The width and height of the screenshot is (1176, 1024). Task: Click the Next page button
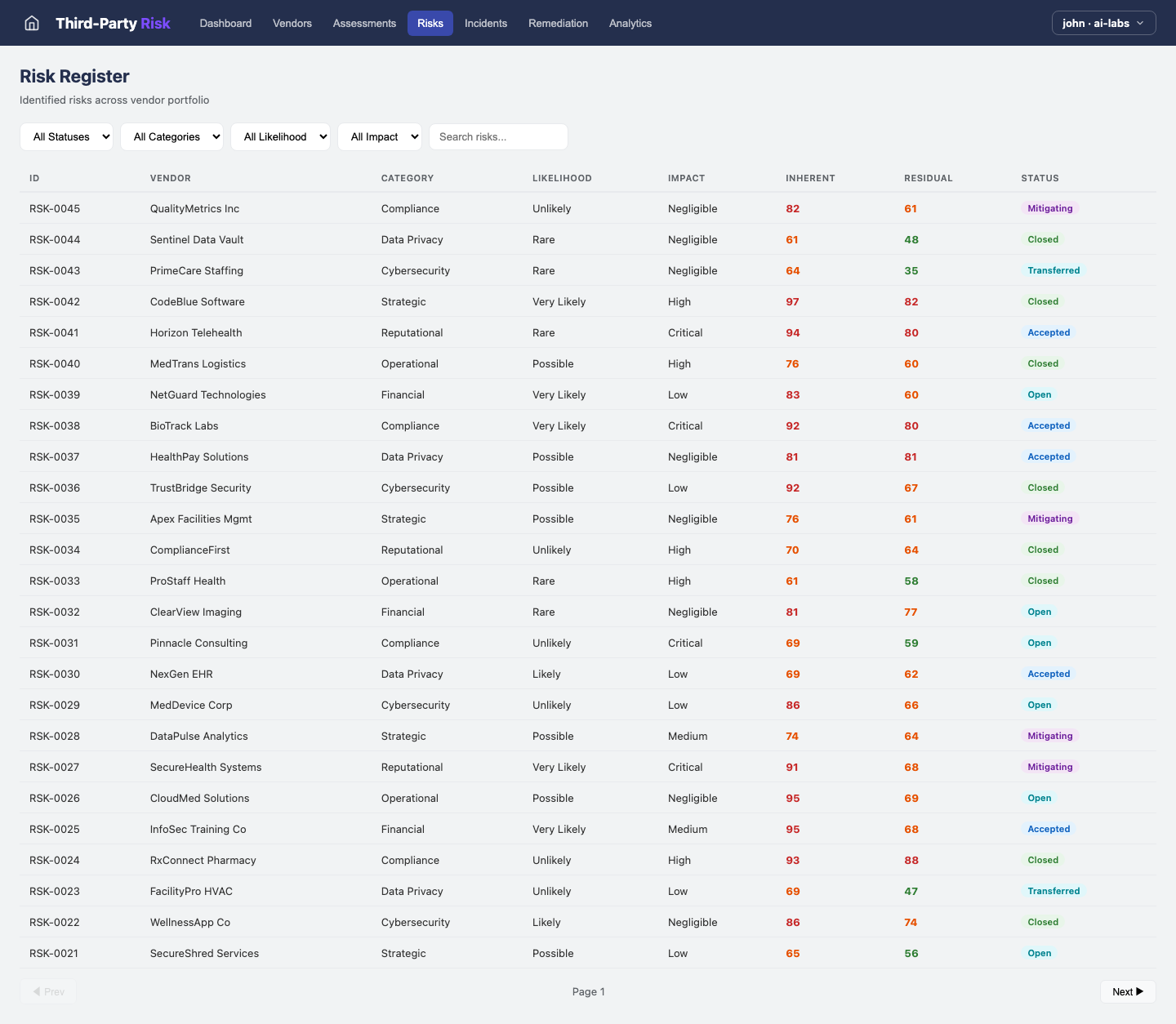pos(1127,991)
